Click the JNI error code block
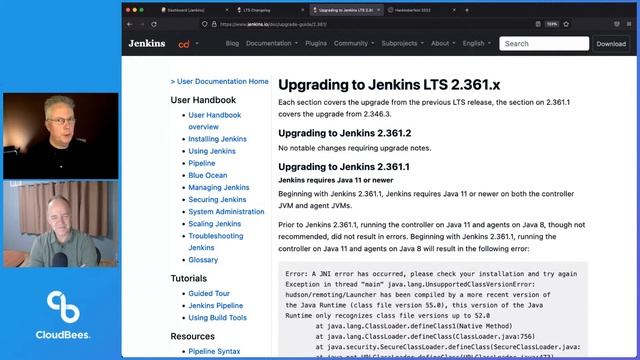The image size is (640, 360). [433, 309]
